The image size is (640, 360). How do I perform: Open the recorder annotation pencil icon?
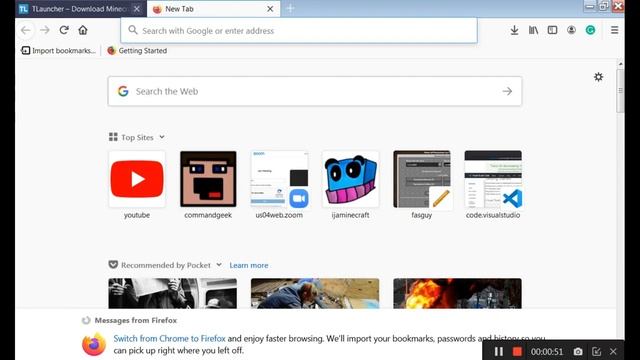[596, 351]
